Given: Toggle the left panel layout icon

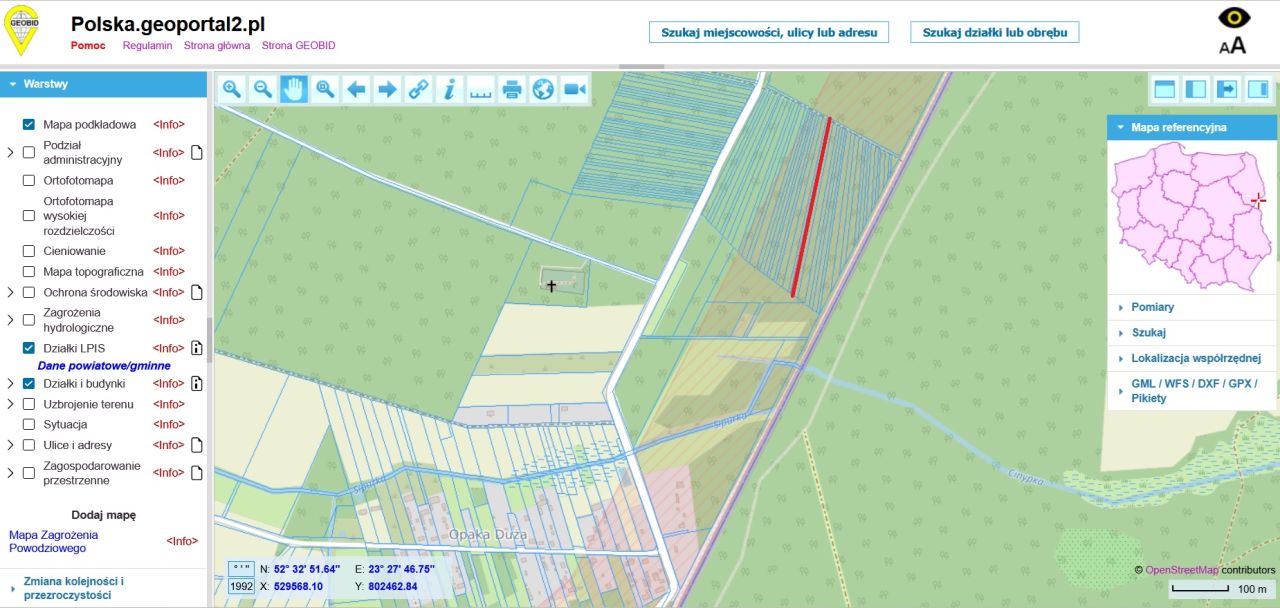Looking at the screenshot, I should 1195,89.
